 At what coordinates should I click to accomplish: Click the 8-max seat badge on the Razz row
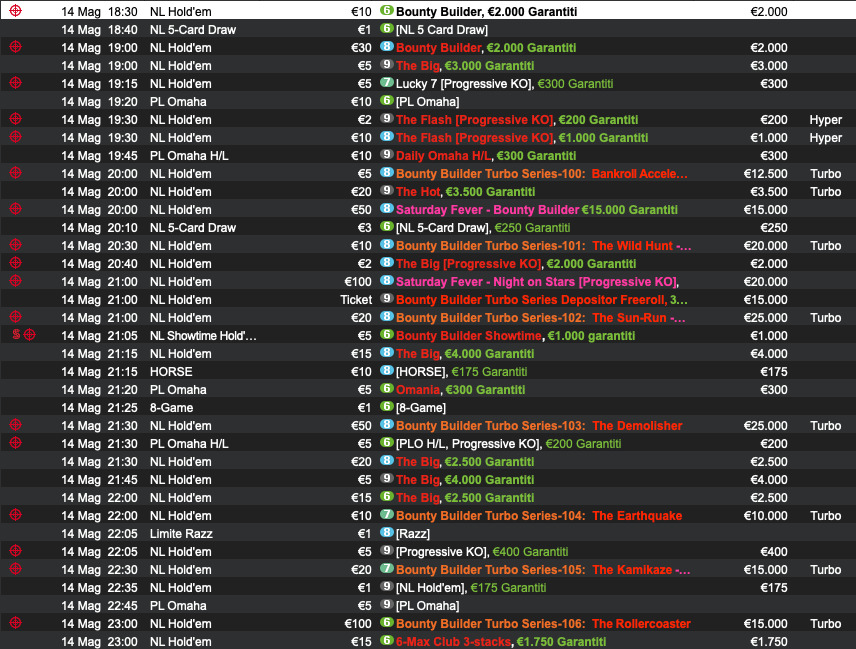(387, 533)
